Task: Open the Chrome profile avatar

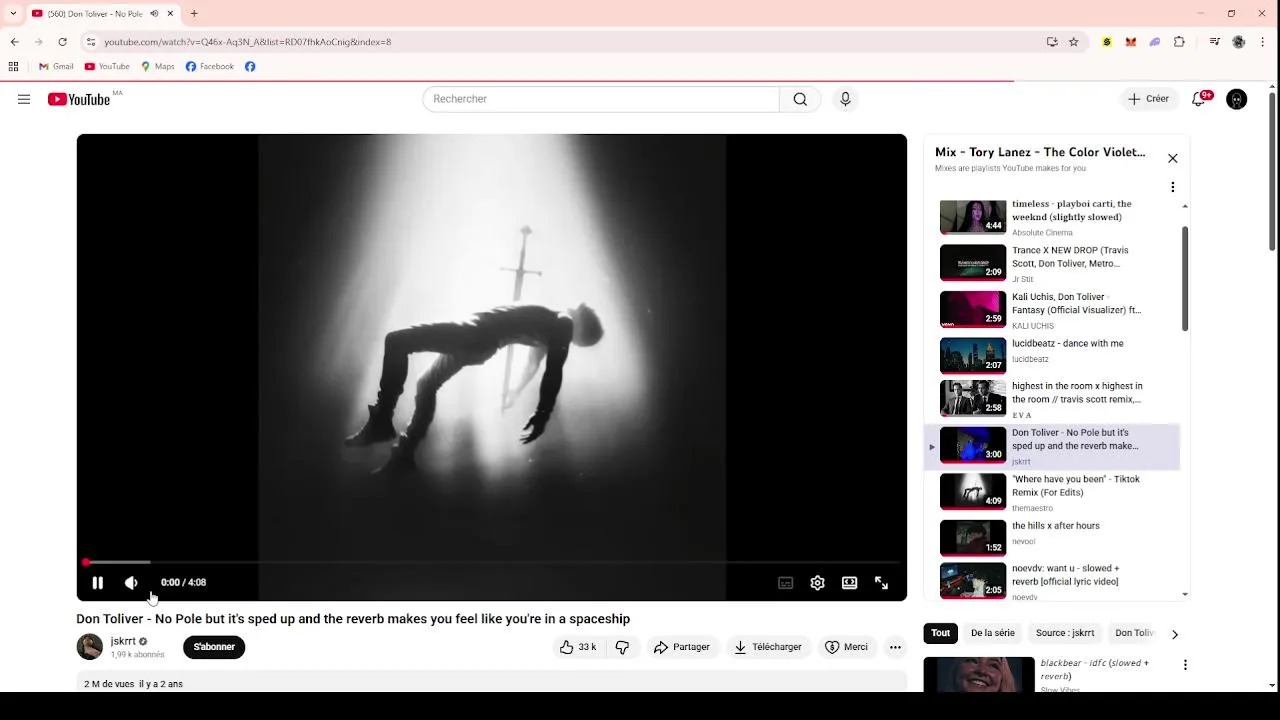Action: [1239, 42]
